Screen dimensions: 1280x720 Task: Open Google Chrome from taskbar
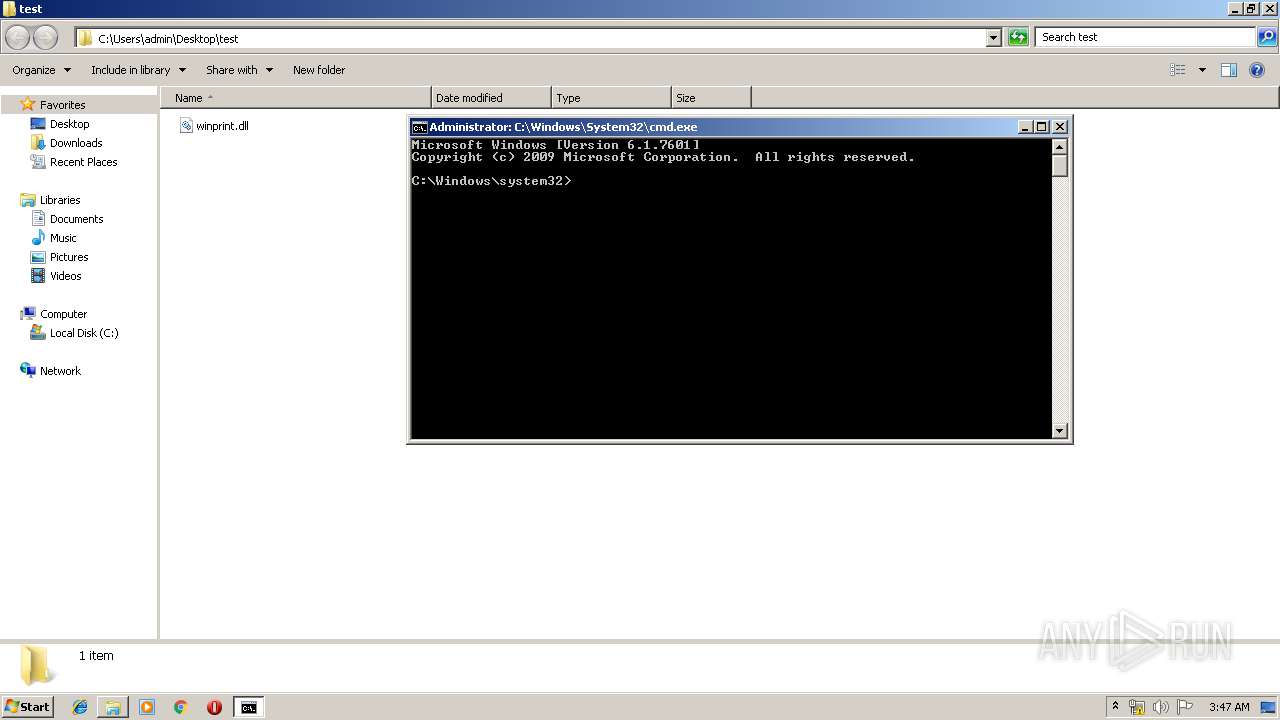[x=181, y=707]
